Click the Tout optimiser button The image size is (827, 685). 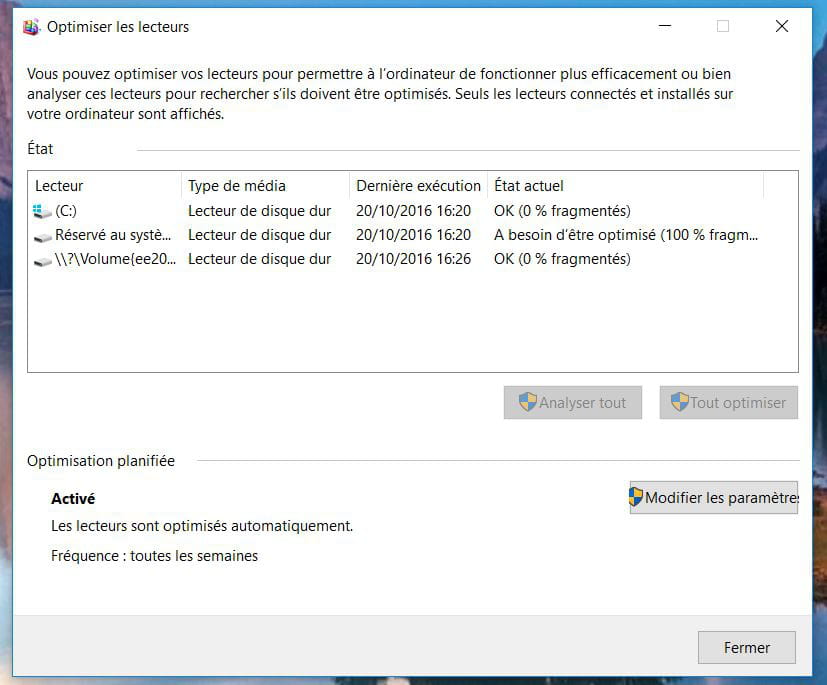click(x=728, y=402)
